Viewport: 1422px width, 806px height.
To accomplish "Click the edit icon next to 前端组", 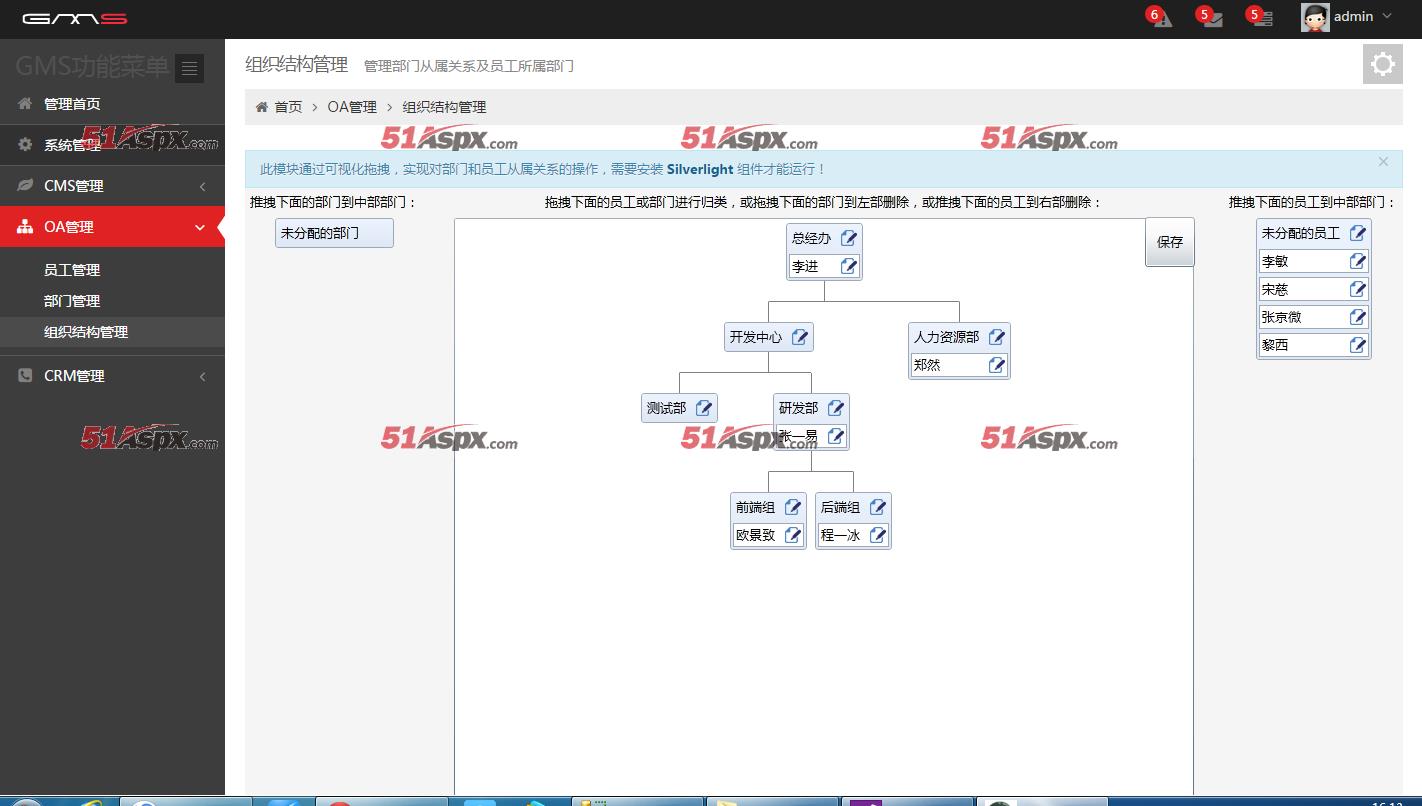I will pos(793,507).
